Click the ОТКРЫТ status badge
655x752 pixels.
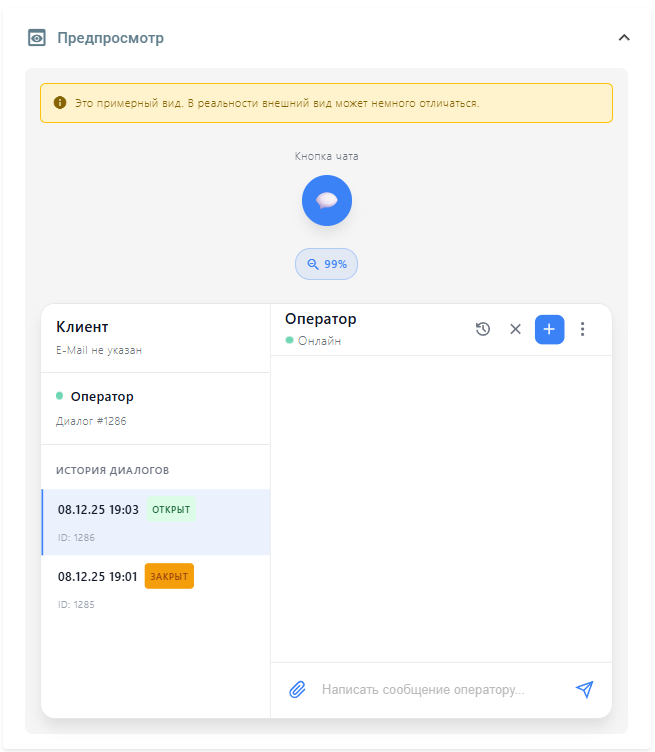tap(171, 510)
